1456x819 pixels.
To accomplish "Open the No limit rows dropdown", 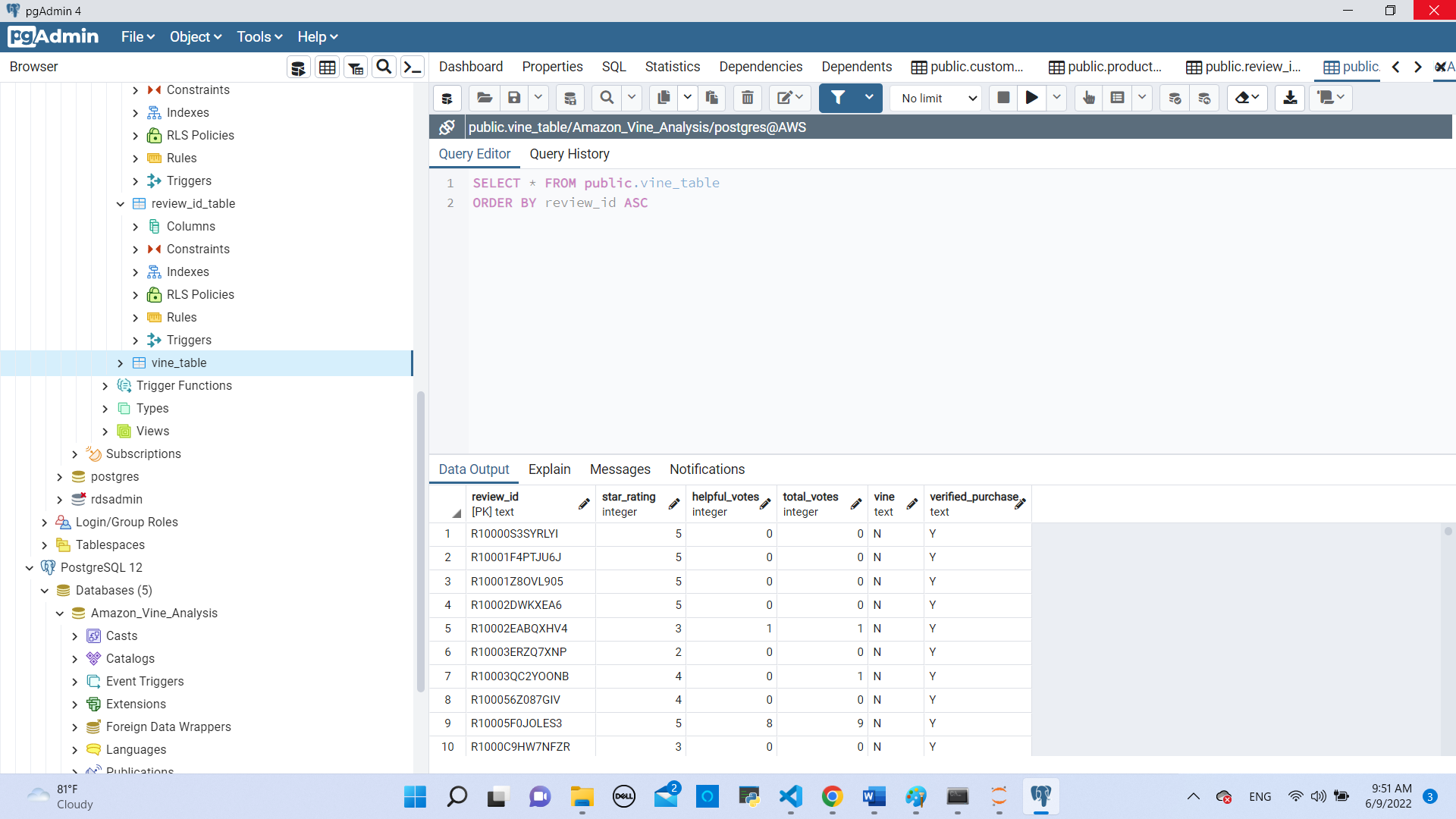I will click(x=937, y=99).
